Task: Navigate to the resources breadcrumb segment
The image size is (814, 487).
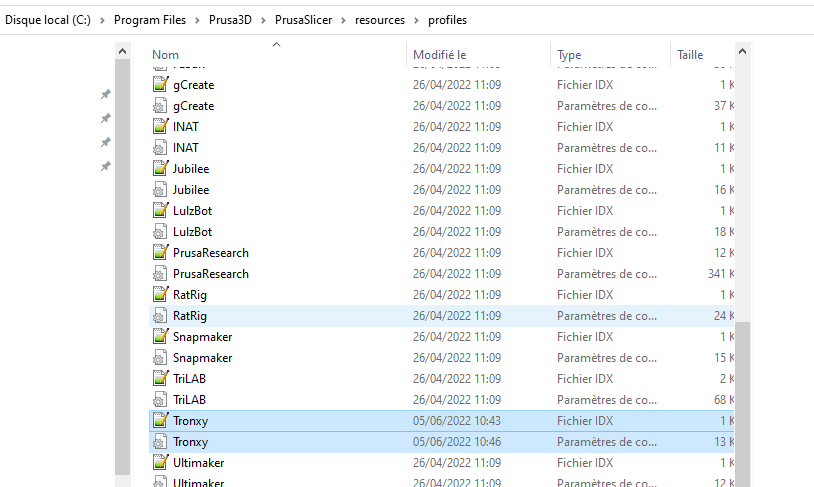Action: tap(380, 20)
